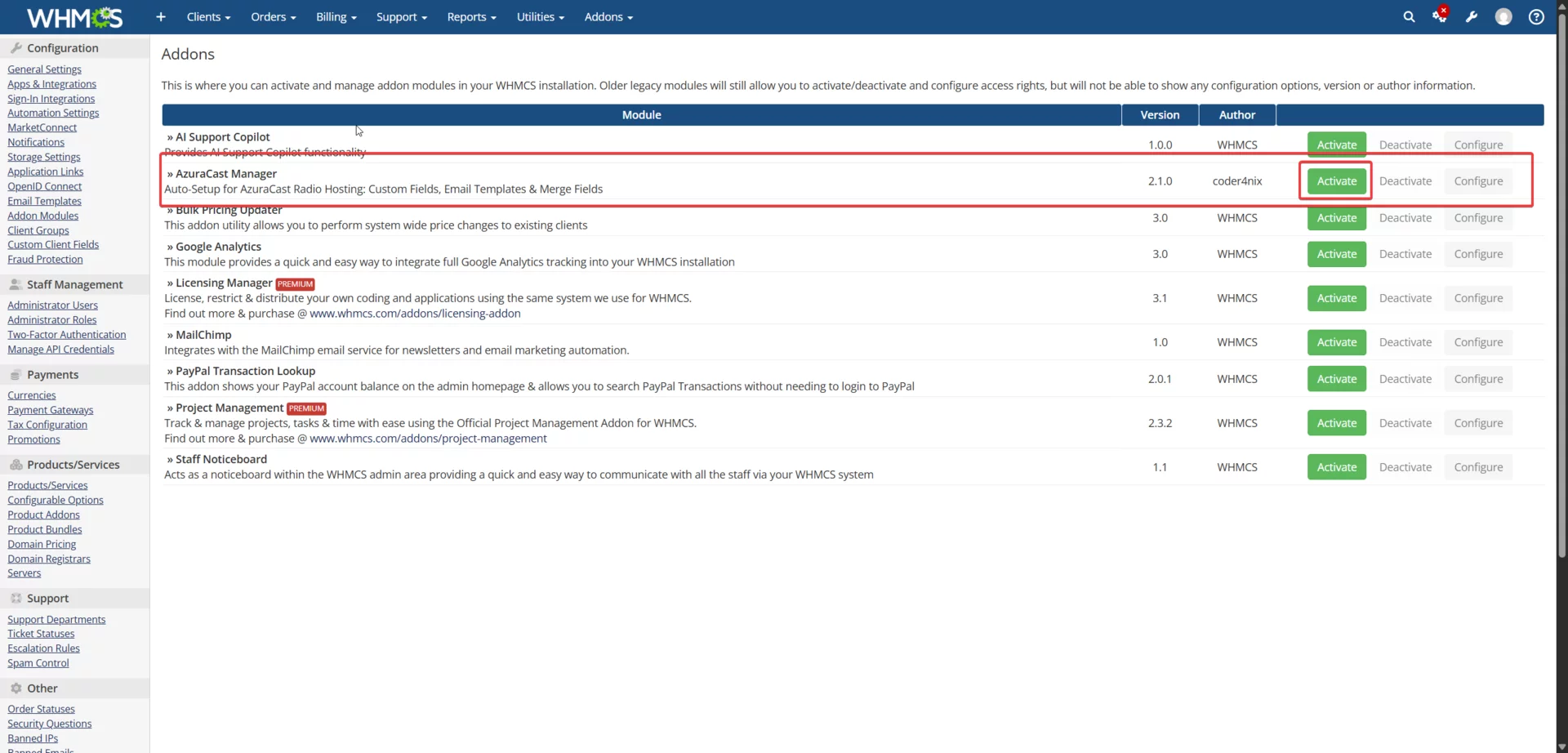1568x753 pixels.
Task: Click the Staff Management sidebar icon
Action: click(x=16, y=283)
